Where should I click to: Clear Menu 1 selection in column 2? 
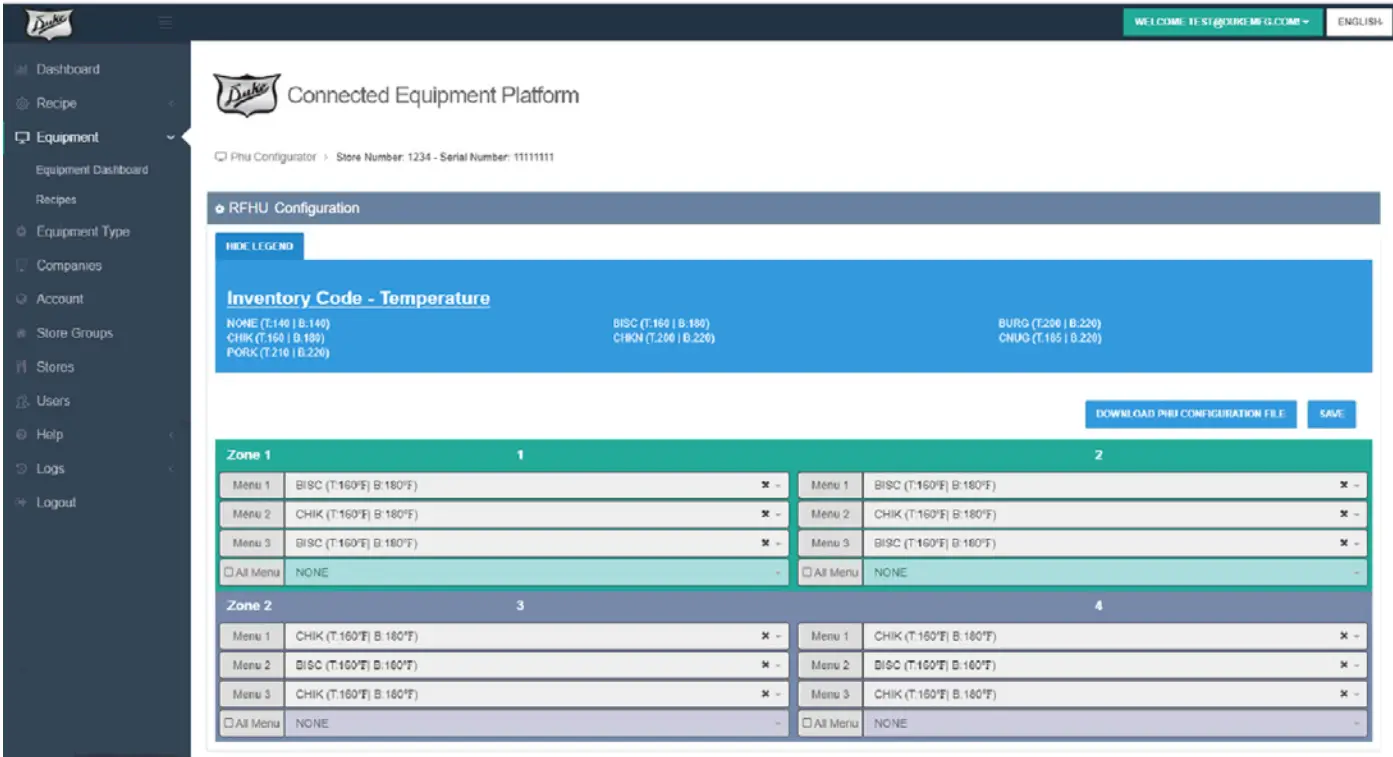[1344, 485]
